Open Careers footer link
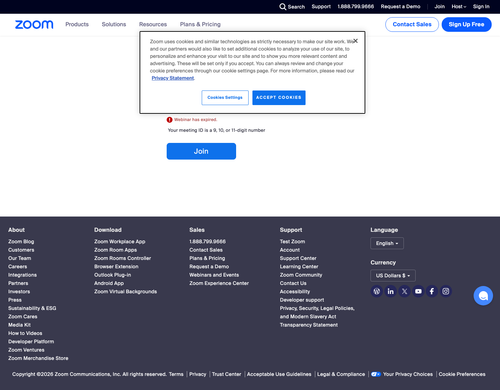500x390 pixels. [x=18, y=267]
